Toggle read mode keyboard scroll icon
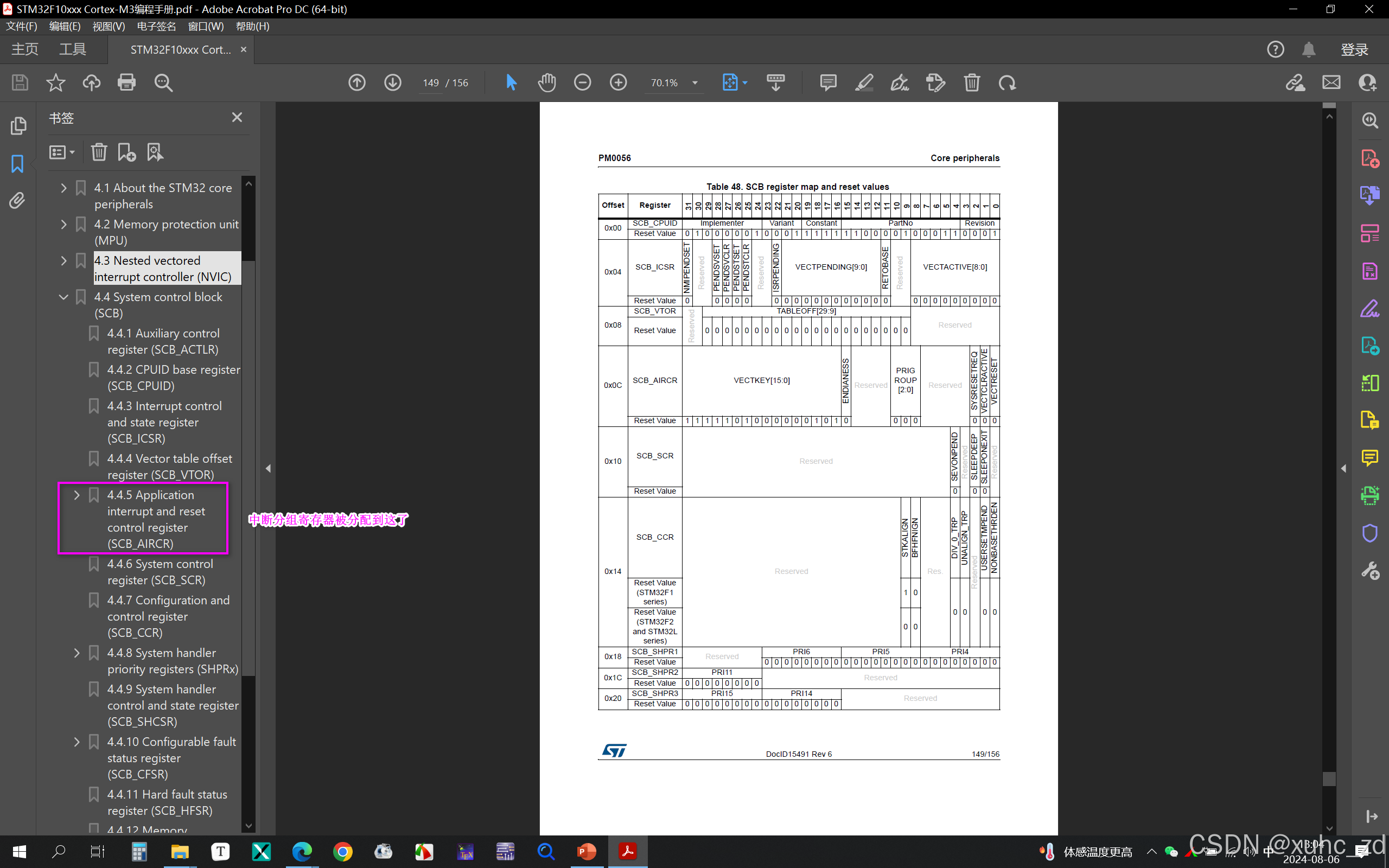The height and width of the screenshot is (868, 1389). pos(776,82)
